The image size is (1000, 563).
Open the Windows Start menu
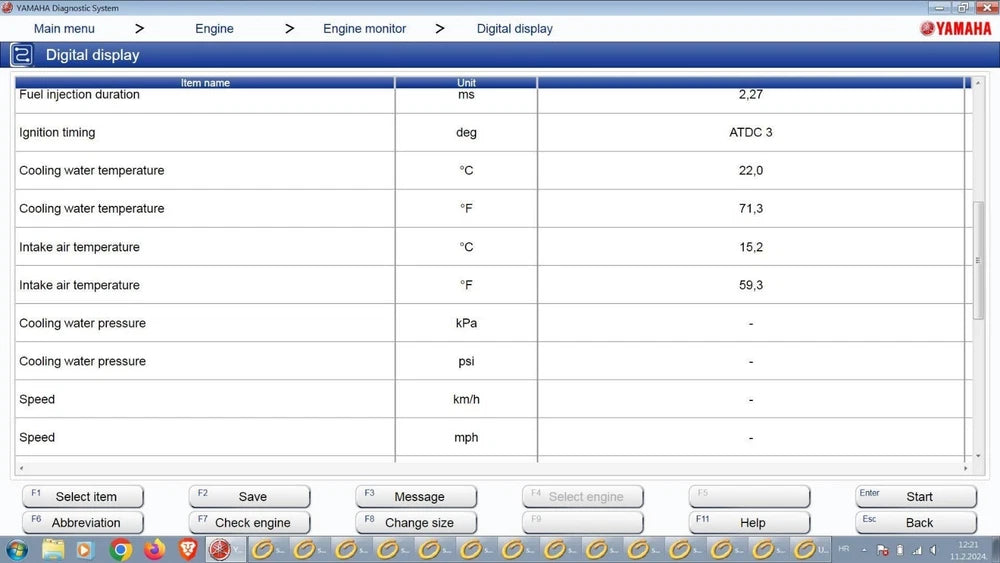[x=17, y=550]
